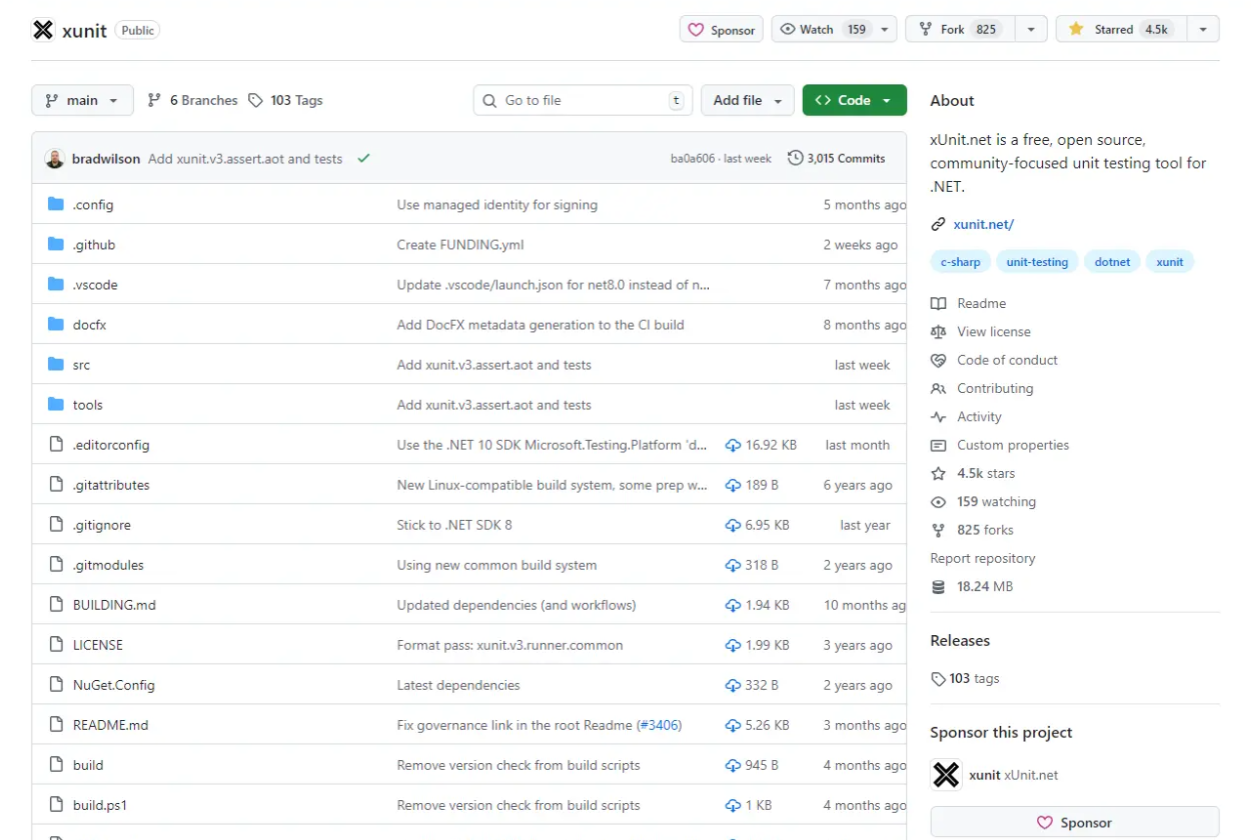Open the Add file dropdown
The height and width of the screenshot is (840, 1251).
tap(748, 100)
